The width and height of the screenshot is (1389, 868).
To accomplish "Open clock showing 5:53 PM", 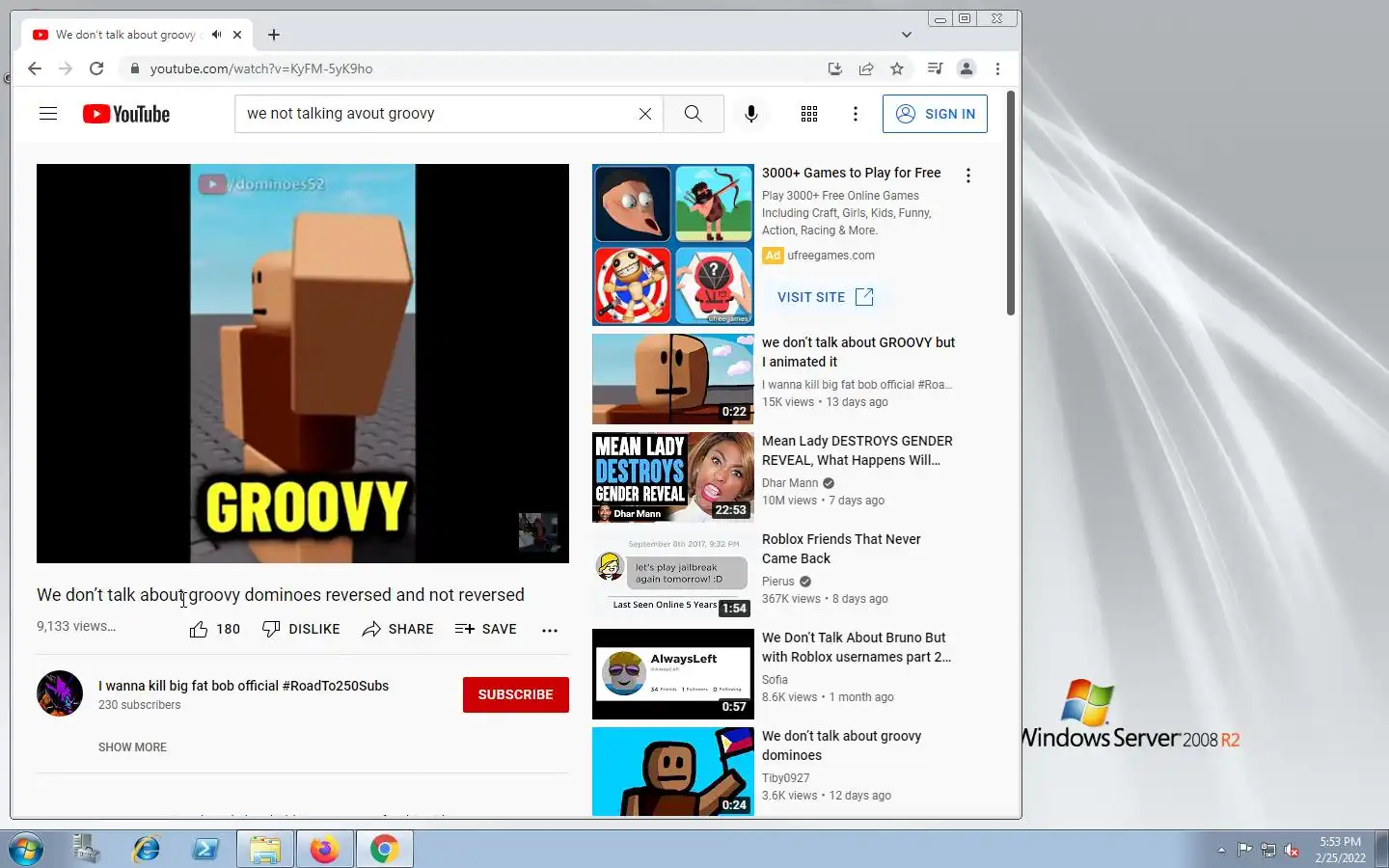I will click(x=1341, y=850).
